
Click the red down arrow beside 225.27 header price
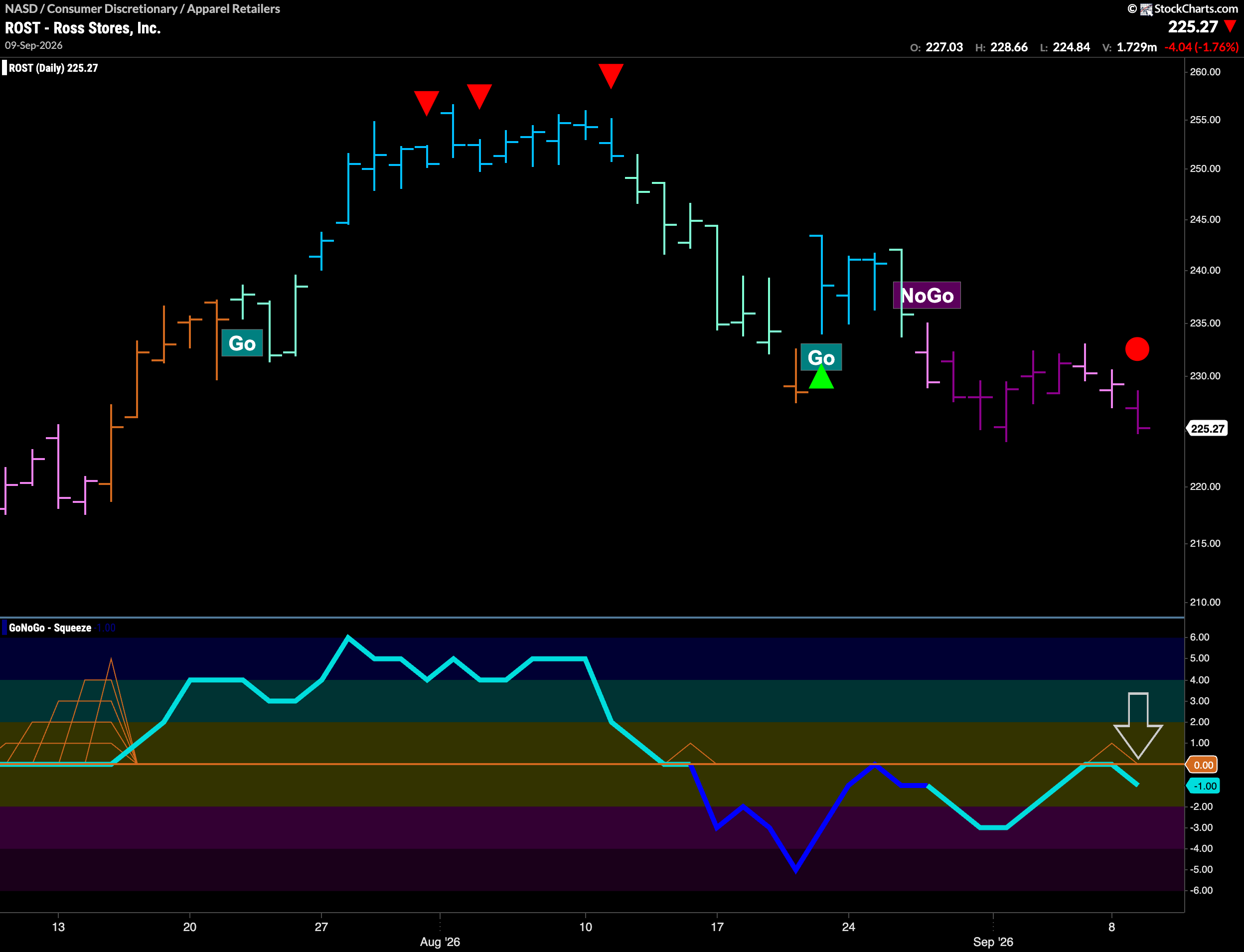1230,26
